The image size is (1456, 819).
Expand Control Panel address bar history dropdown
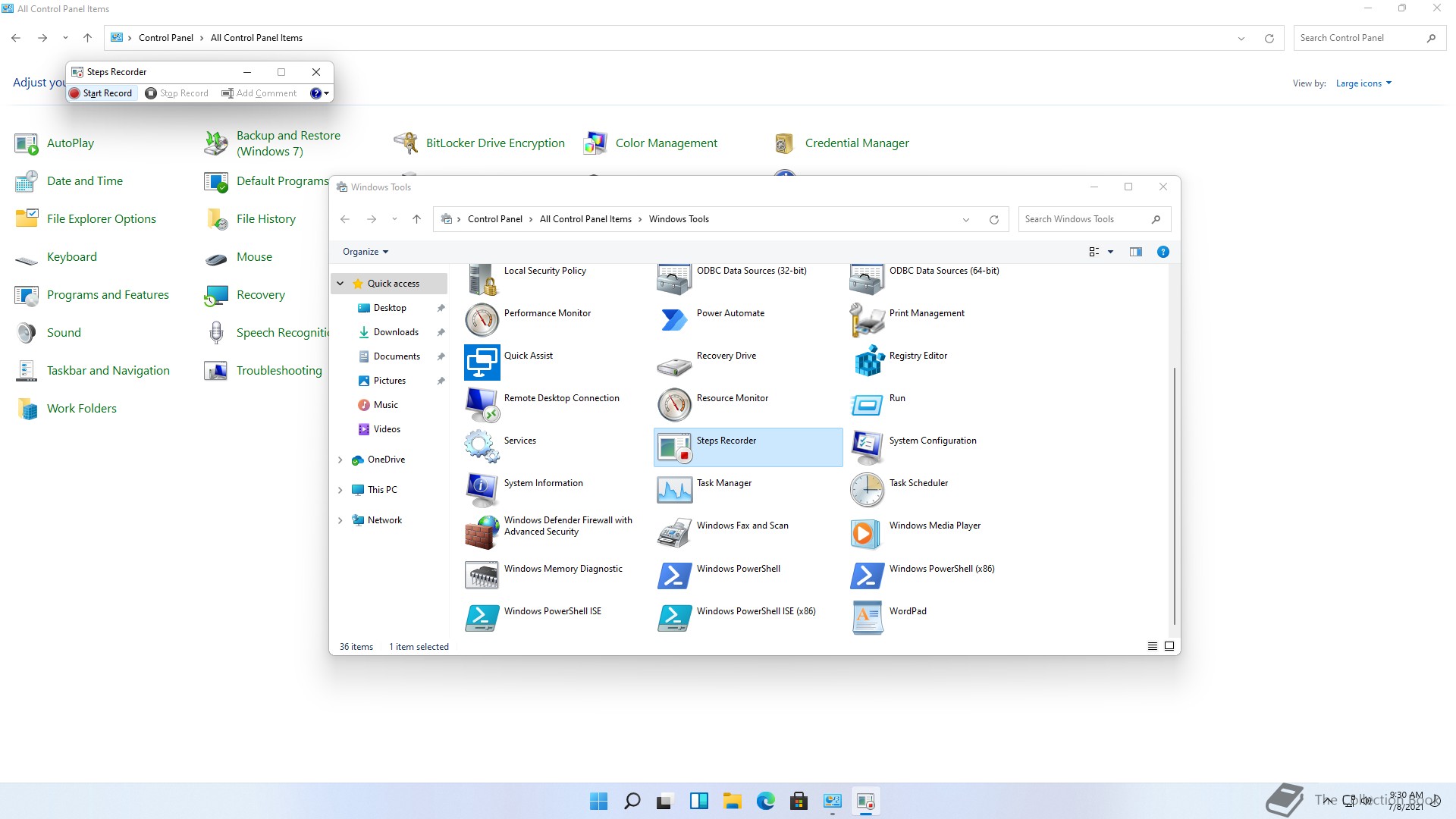pos(1241,39)
